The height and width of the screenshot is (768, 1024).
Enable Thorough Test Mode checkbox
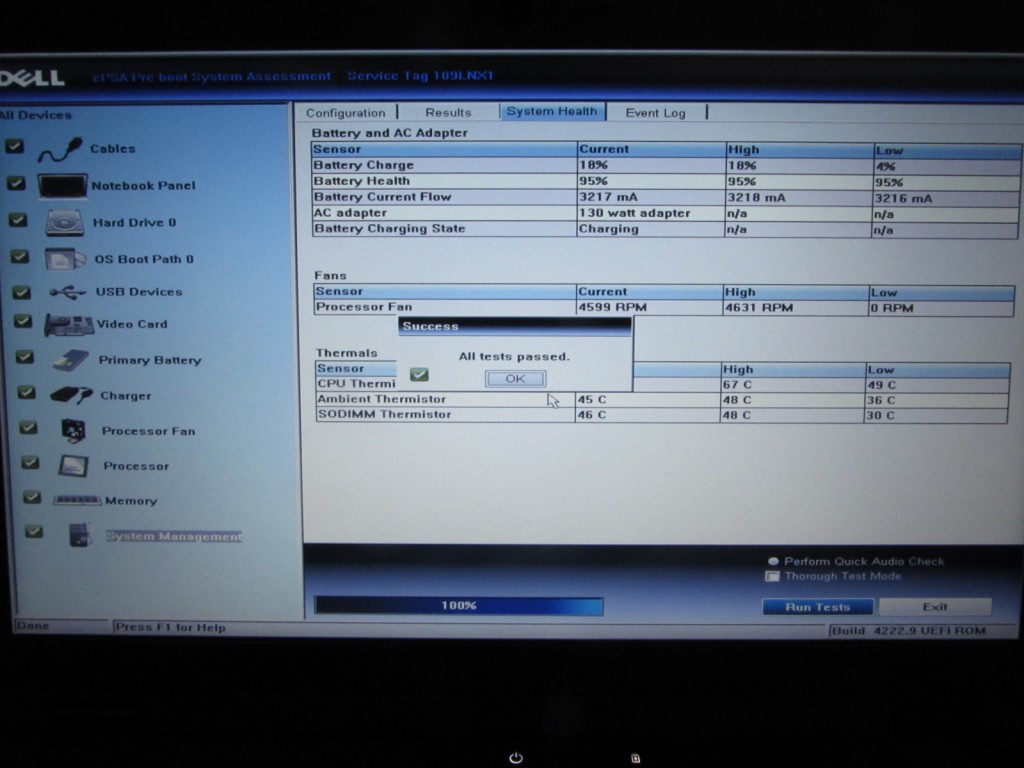[773, 577]
